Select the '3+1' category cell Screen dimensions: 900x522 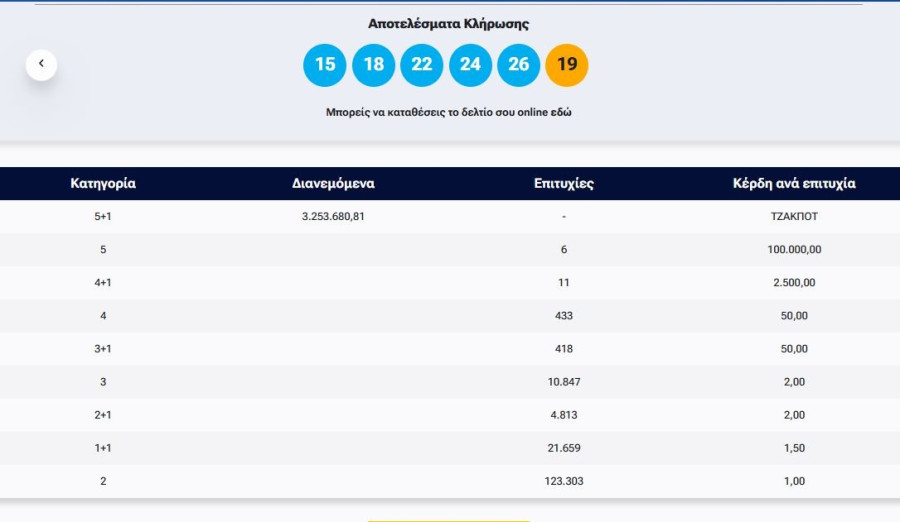click(x=103, y=349)
